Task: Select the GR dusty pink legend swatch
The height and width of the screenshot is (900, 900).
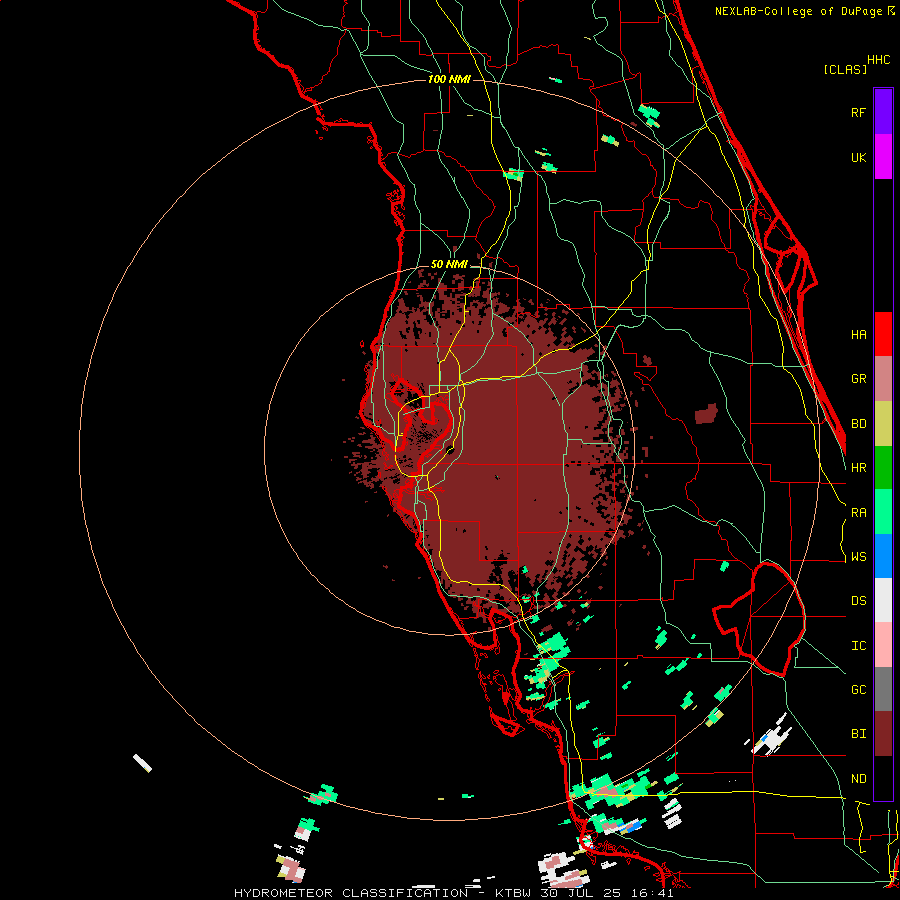Action: pyautogui.click(x=883, y=379)
